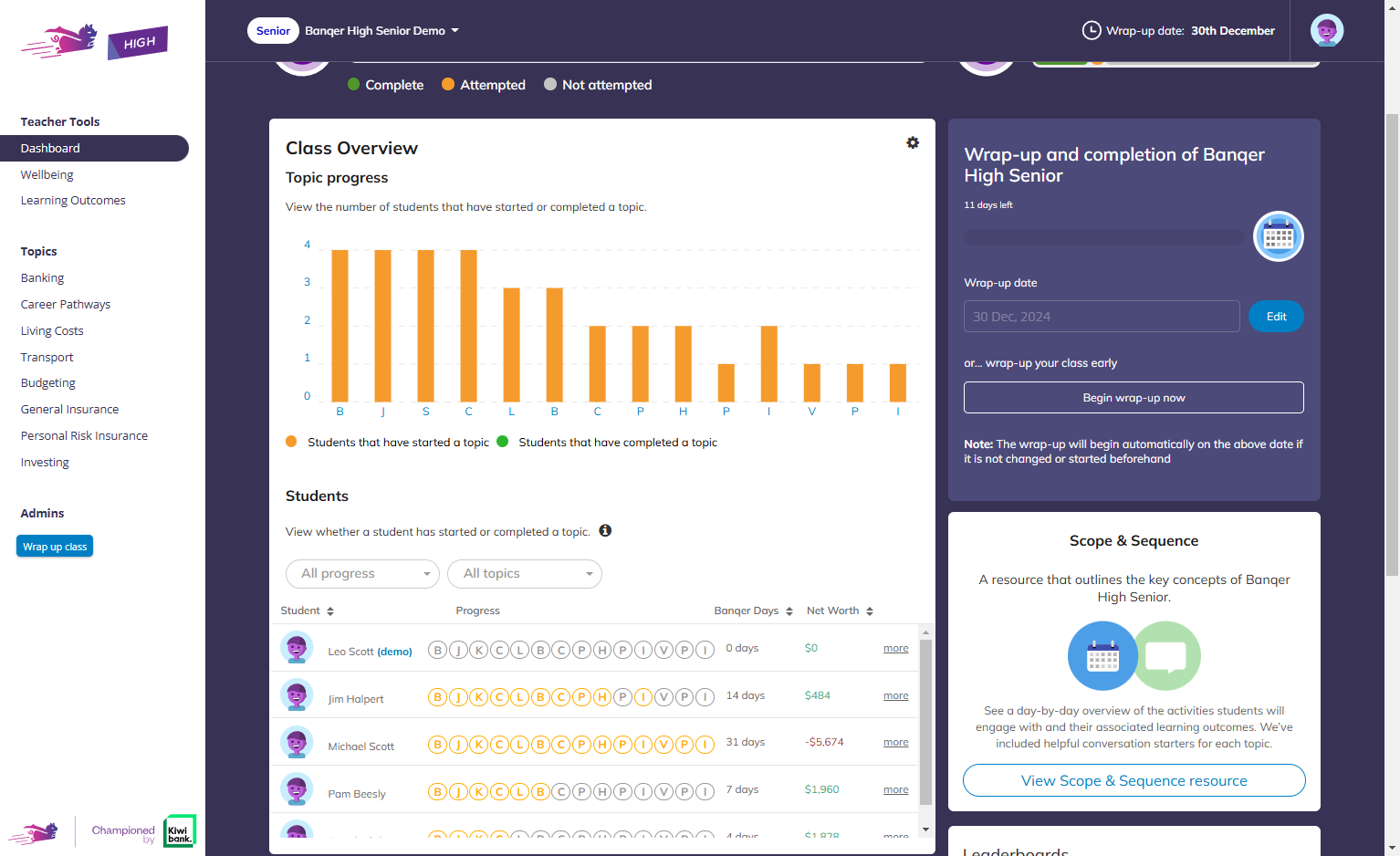The width and height of the screenshot is (1400, 856).
Task: Click Pam Beesly's avatar
Action: pos(297,789)
